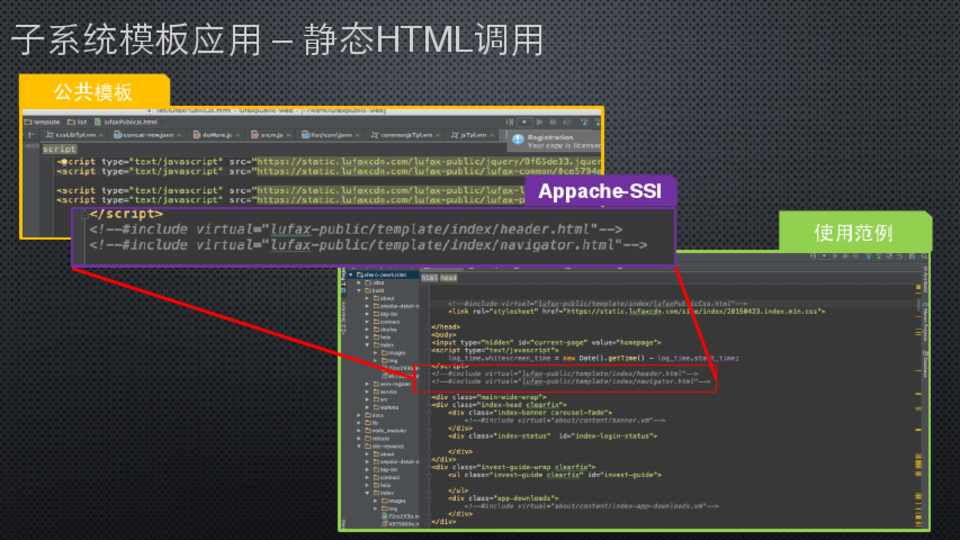
Task: Click the script breadcrumb tag in upper editor
Action: (59, 149)
